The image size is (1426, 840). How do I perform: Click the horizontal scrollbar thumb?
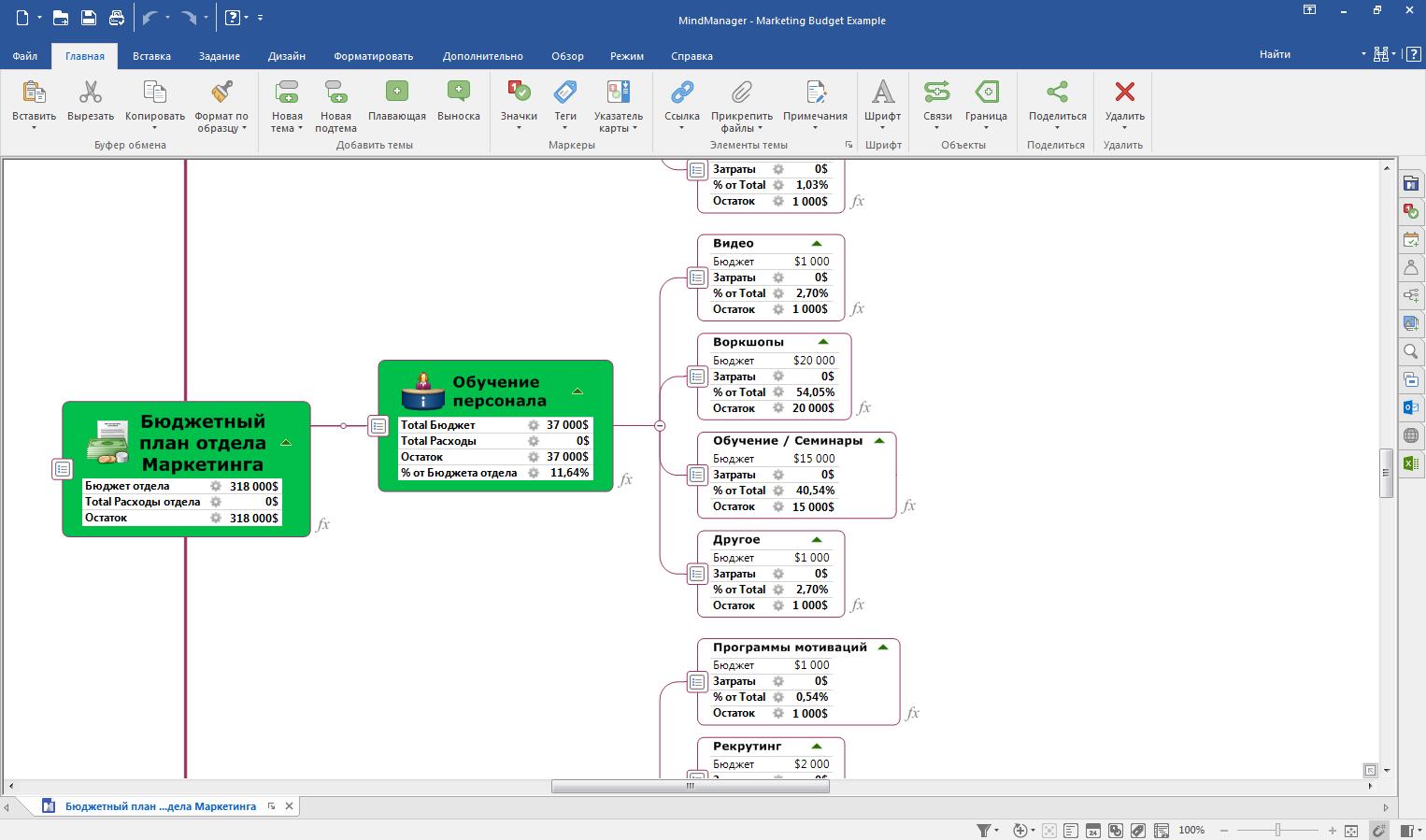tap(691, 787)
